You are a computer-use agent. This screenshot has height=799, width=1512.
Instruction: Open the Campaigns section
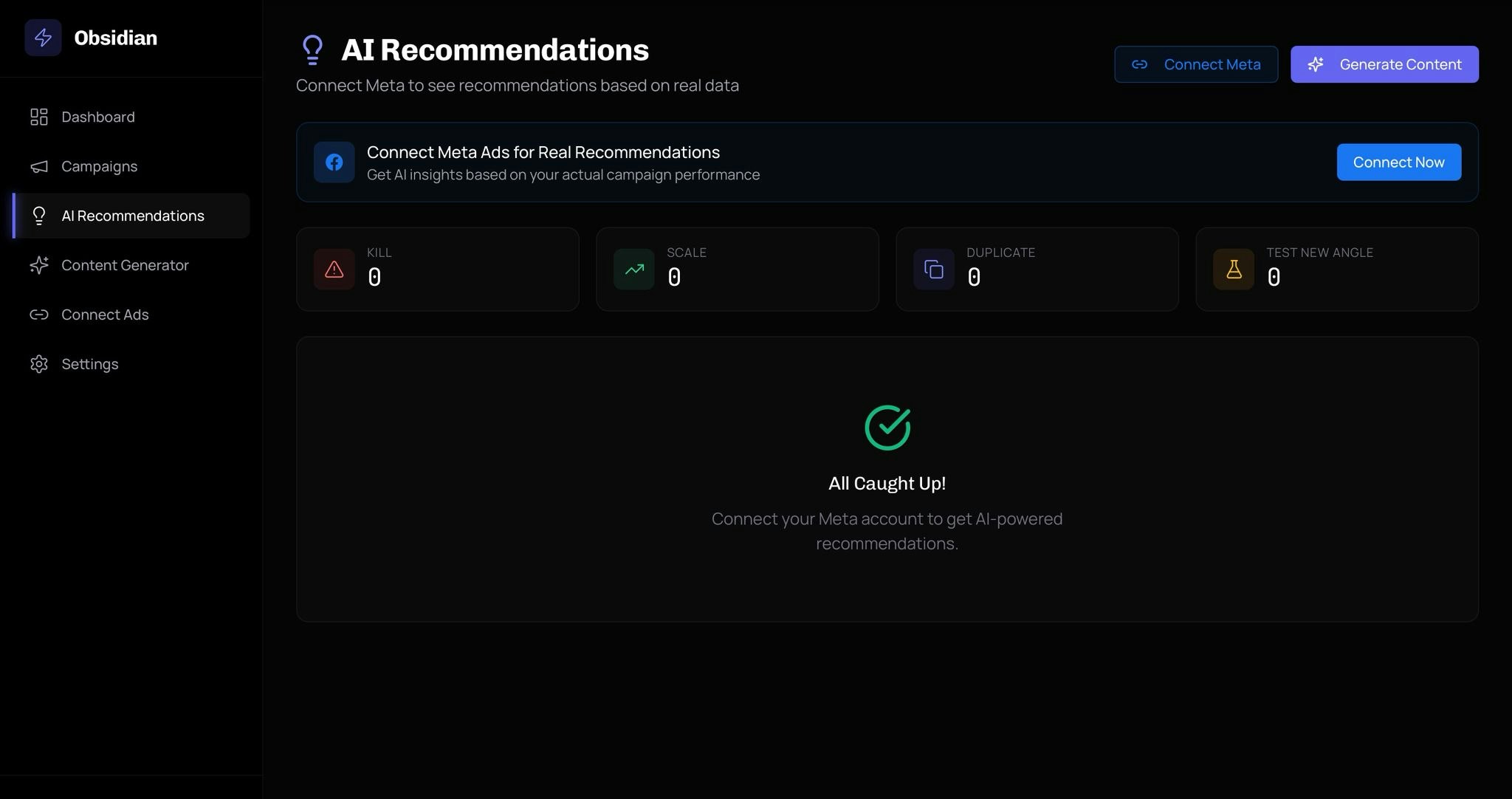tap(99, 166)
